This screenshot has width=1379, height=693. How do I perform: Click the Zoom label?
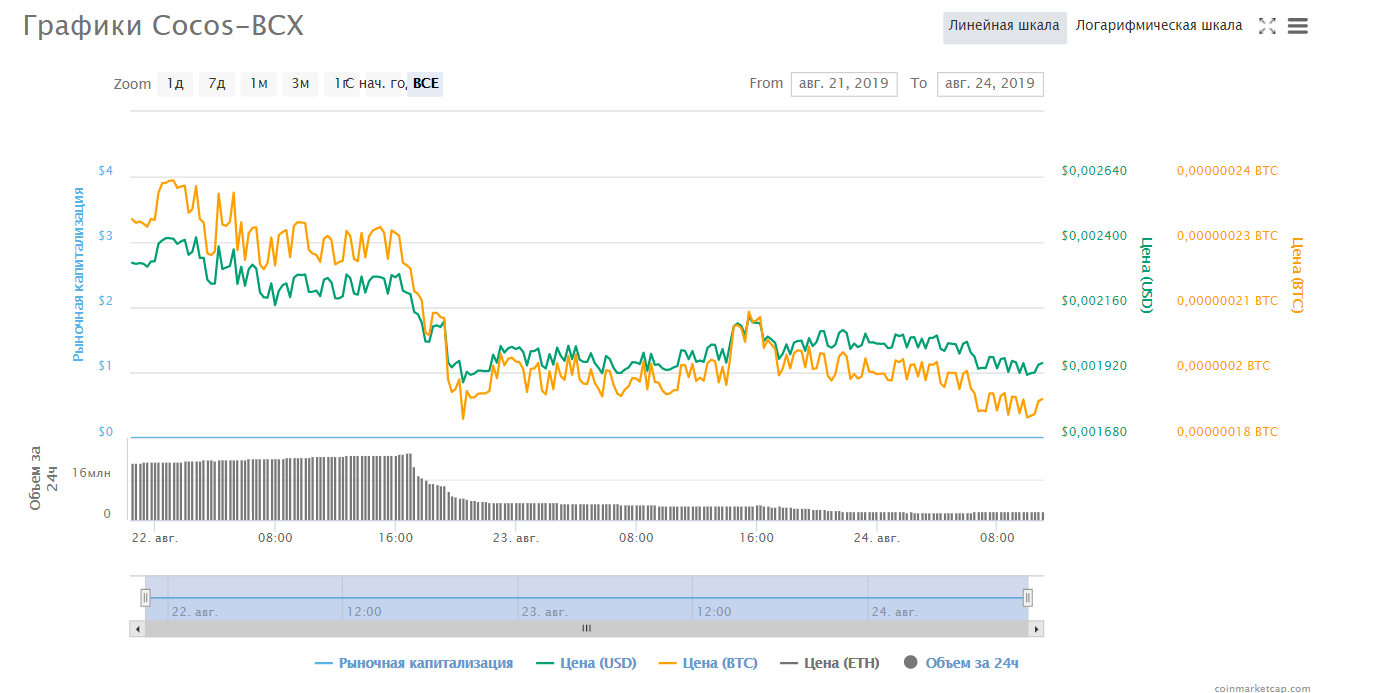pos(132,84)
